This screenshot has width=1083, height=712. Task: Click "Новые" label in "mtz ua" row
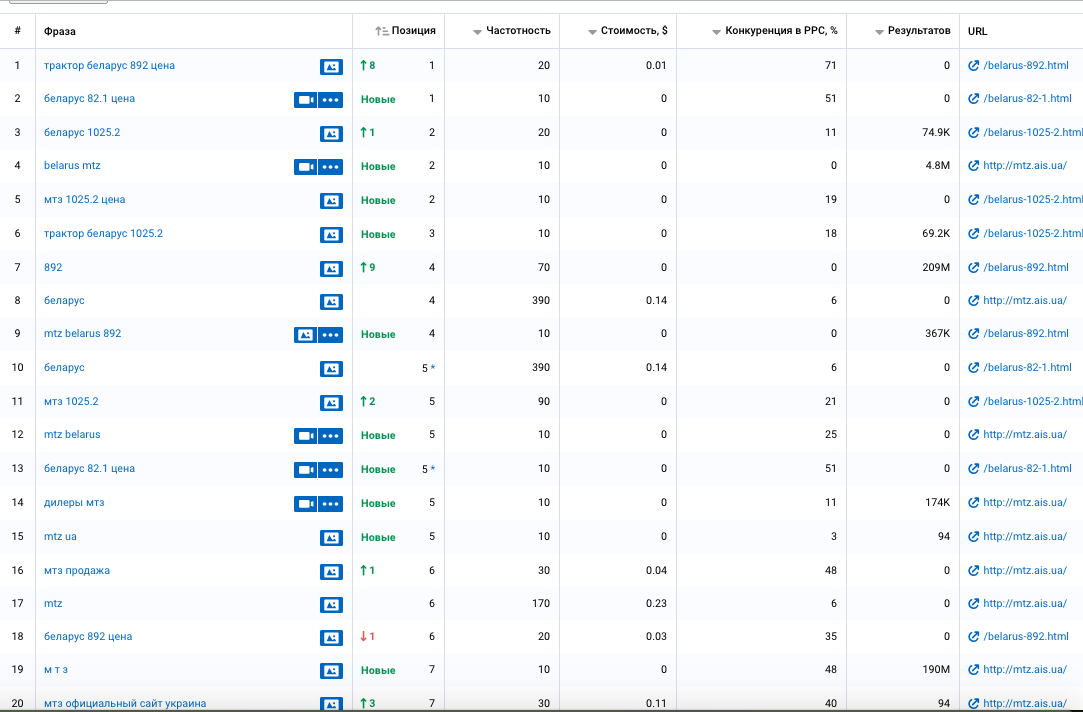point(378,537)
